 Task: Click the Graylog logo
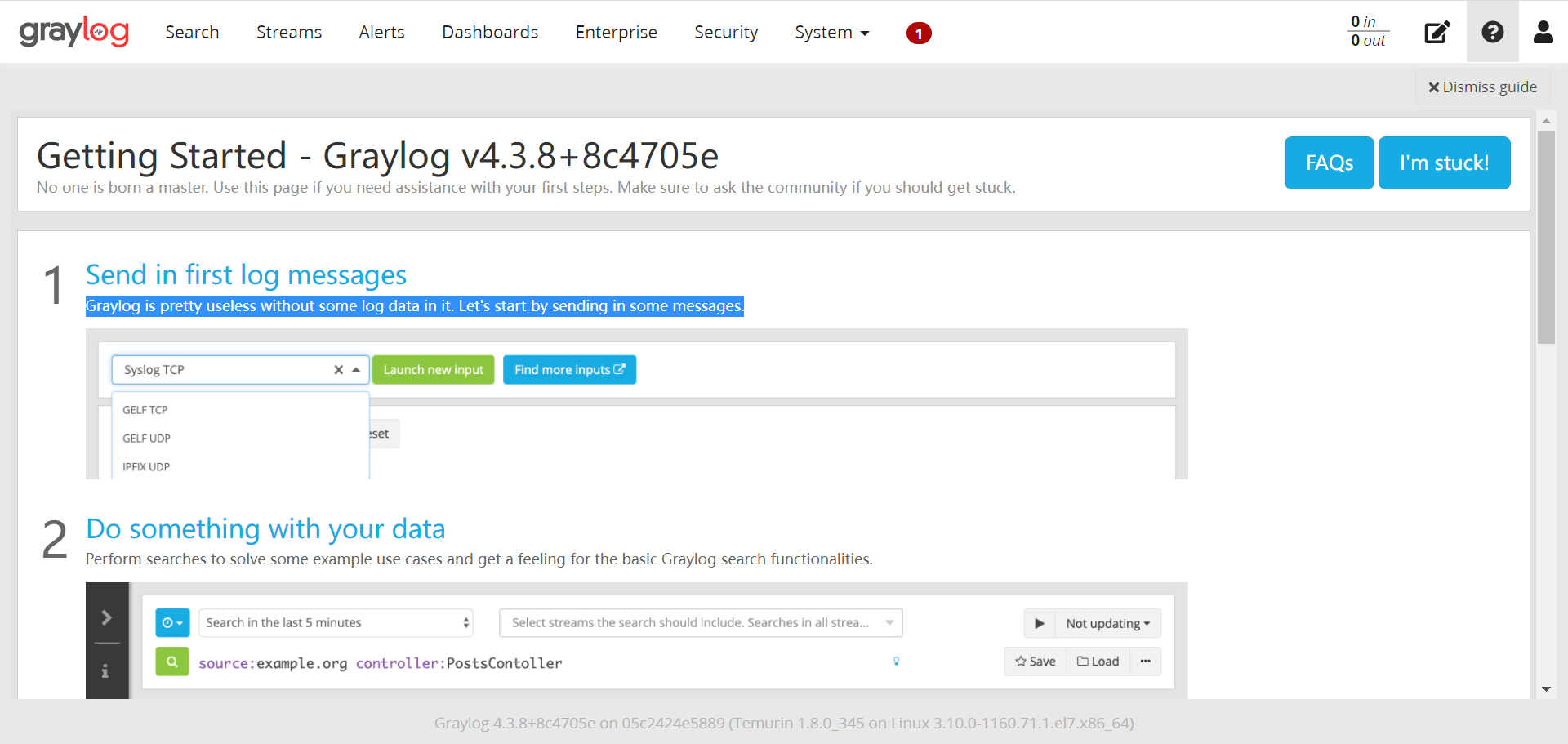tap(74, 32)
